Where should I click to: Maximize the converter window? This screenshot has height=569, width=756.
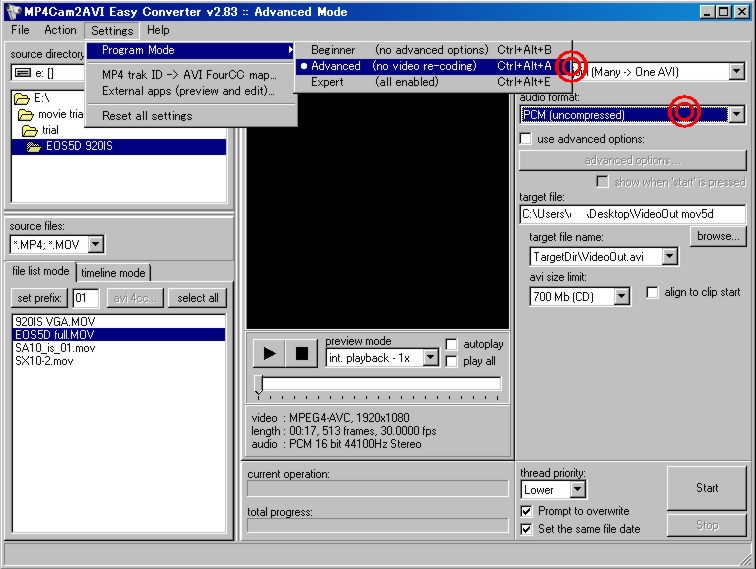point(724,12)
